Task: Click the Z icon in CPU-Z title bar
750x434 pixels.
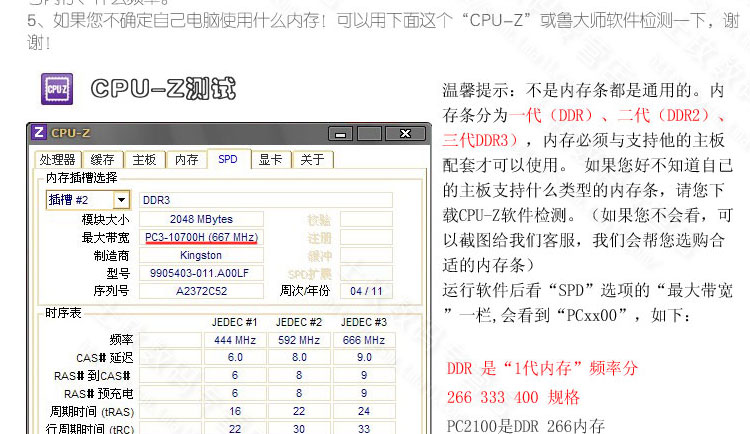Action: pos(39,133)
